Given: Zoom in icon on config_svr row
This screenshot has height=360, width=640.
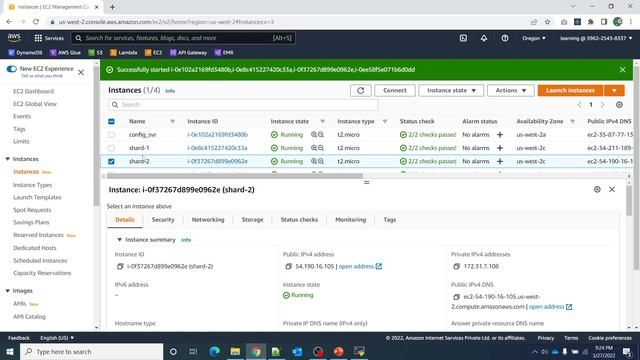Looking at the screenshot, I should click(x=314, y=134).
